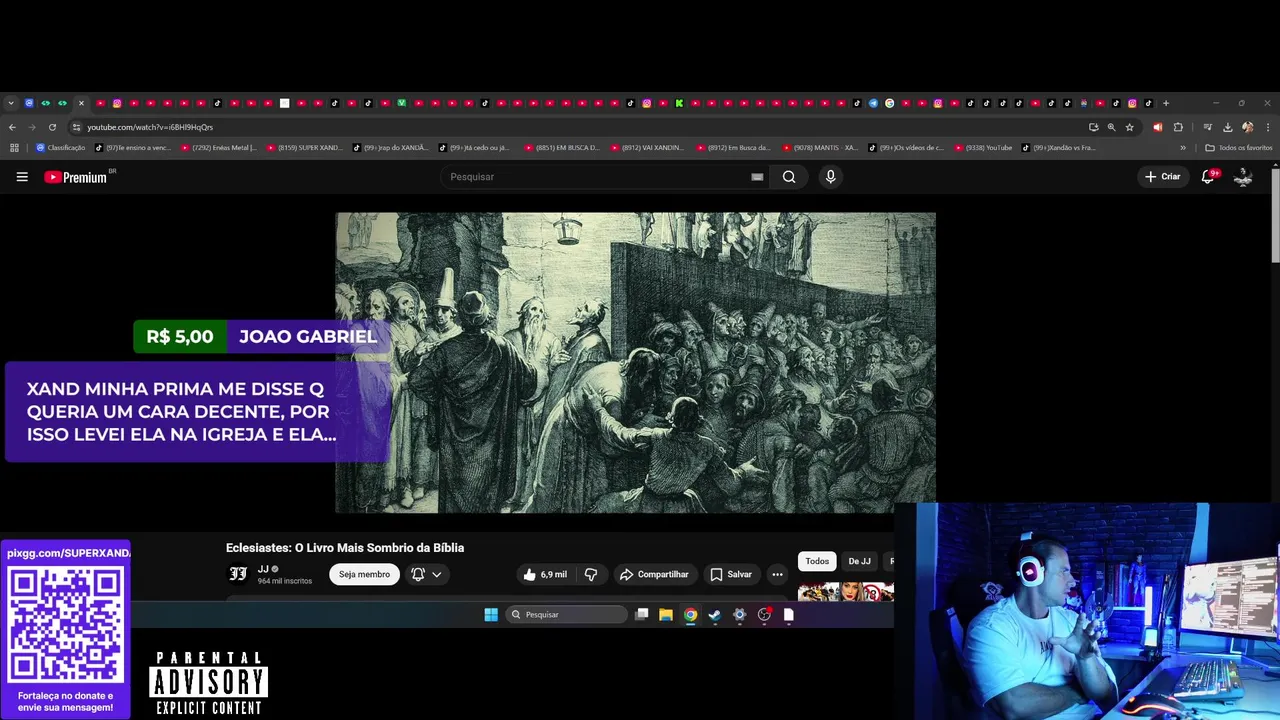Click the Compartilhar share button
The width and height of the screenshot is (1280, 720).
[x=654, y=574]
